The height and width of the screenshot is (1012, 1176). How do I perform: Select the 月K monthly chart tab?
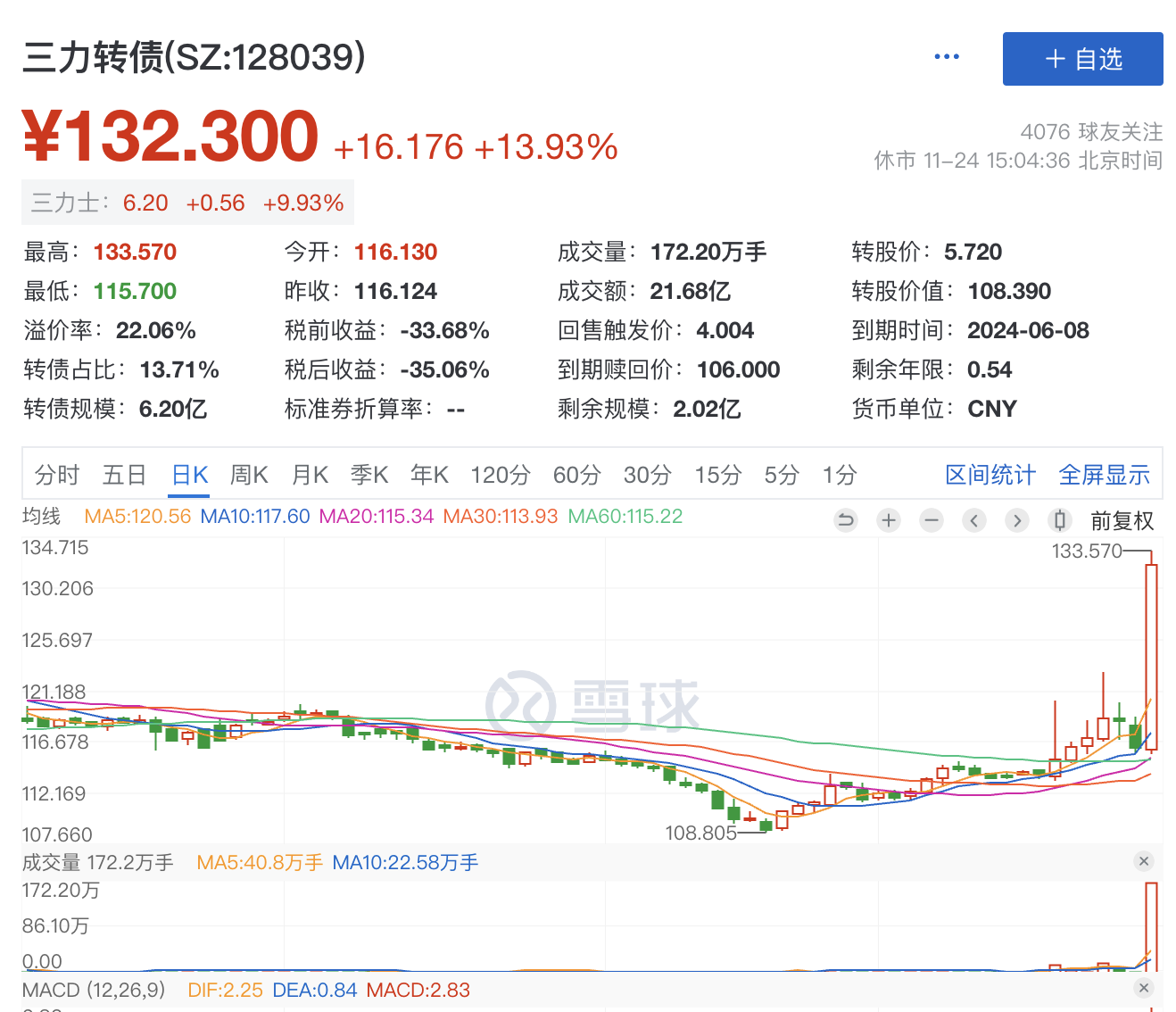tap(310, 475)
